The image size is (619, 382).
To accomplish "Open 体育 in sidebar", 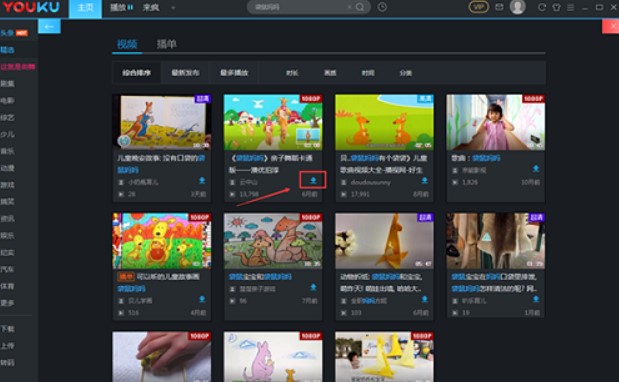I will click(x=8, y=286).
